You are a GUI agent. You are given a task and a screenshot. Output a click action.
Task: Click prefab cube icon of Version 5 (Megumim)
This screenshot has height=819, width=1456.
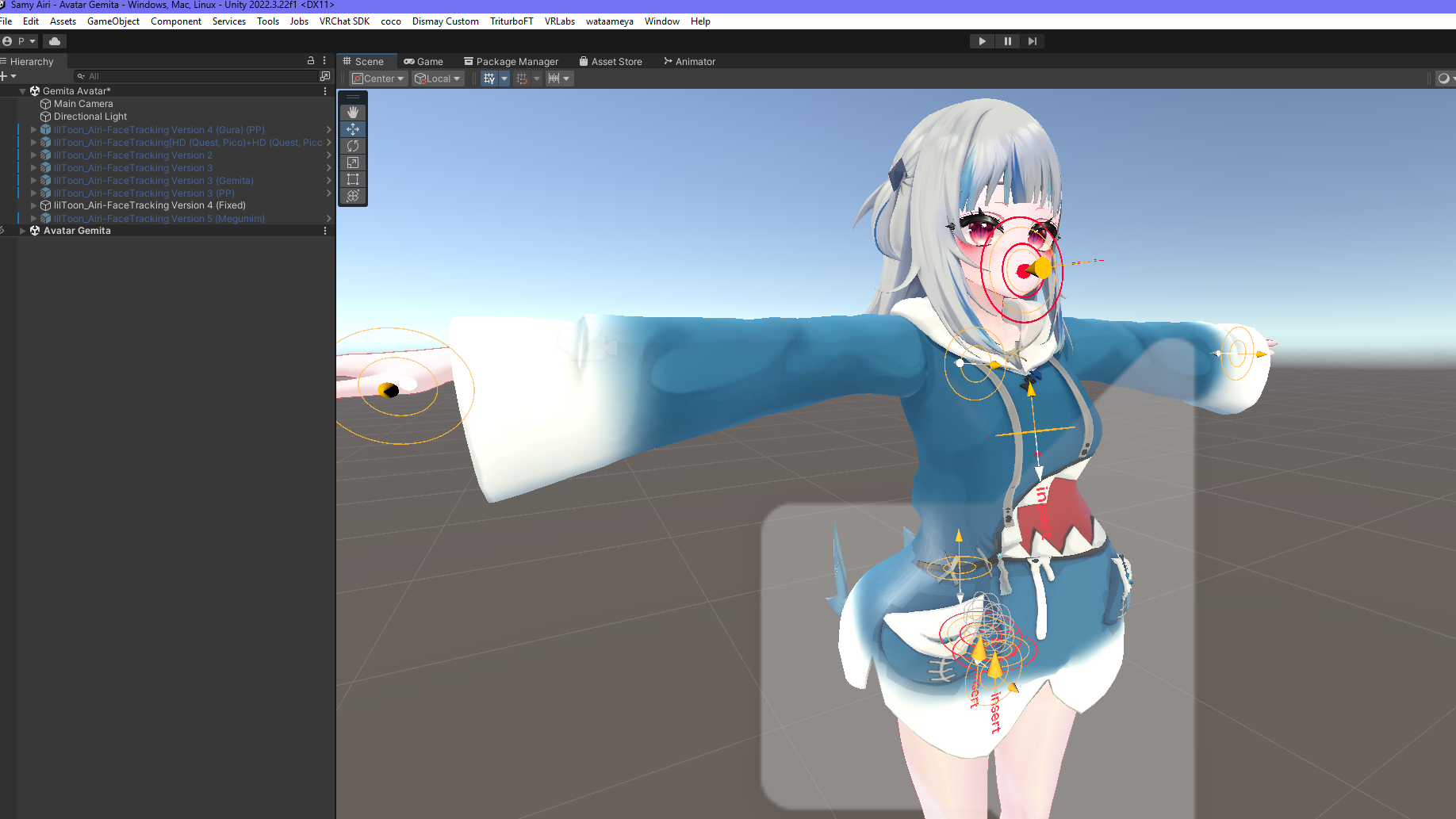(x=46, y=218)
